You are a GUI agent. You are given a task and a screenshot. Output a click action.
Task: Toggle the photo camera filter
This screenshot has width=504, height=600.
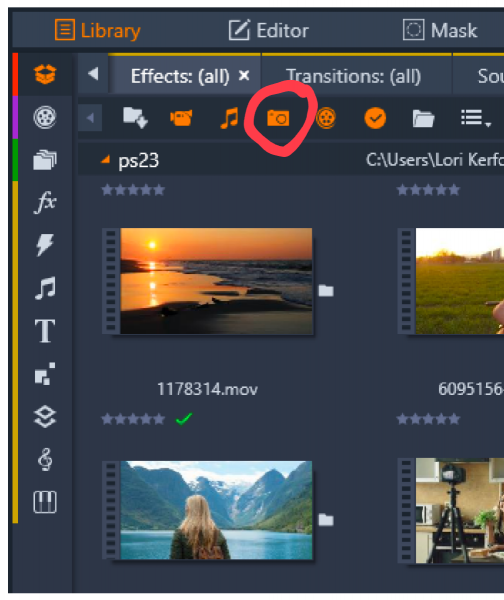tap(278, 118)
